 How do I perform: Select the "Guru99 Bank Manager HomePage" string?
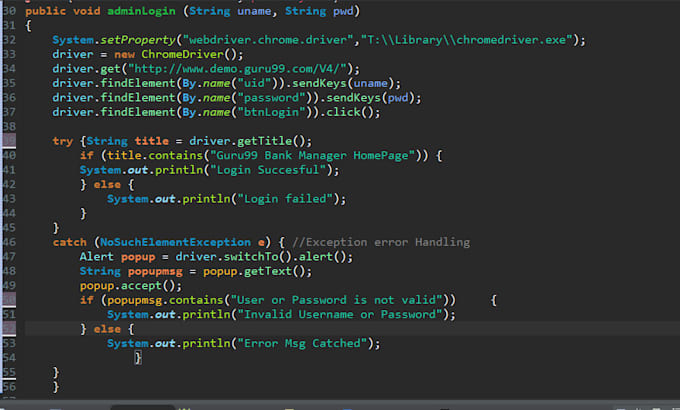(x=313, y=155)
